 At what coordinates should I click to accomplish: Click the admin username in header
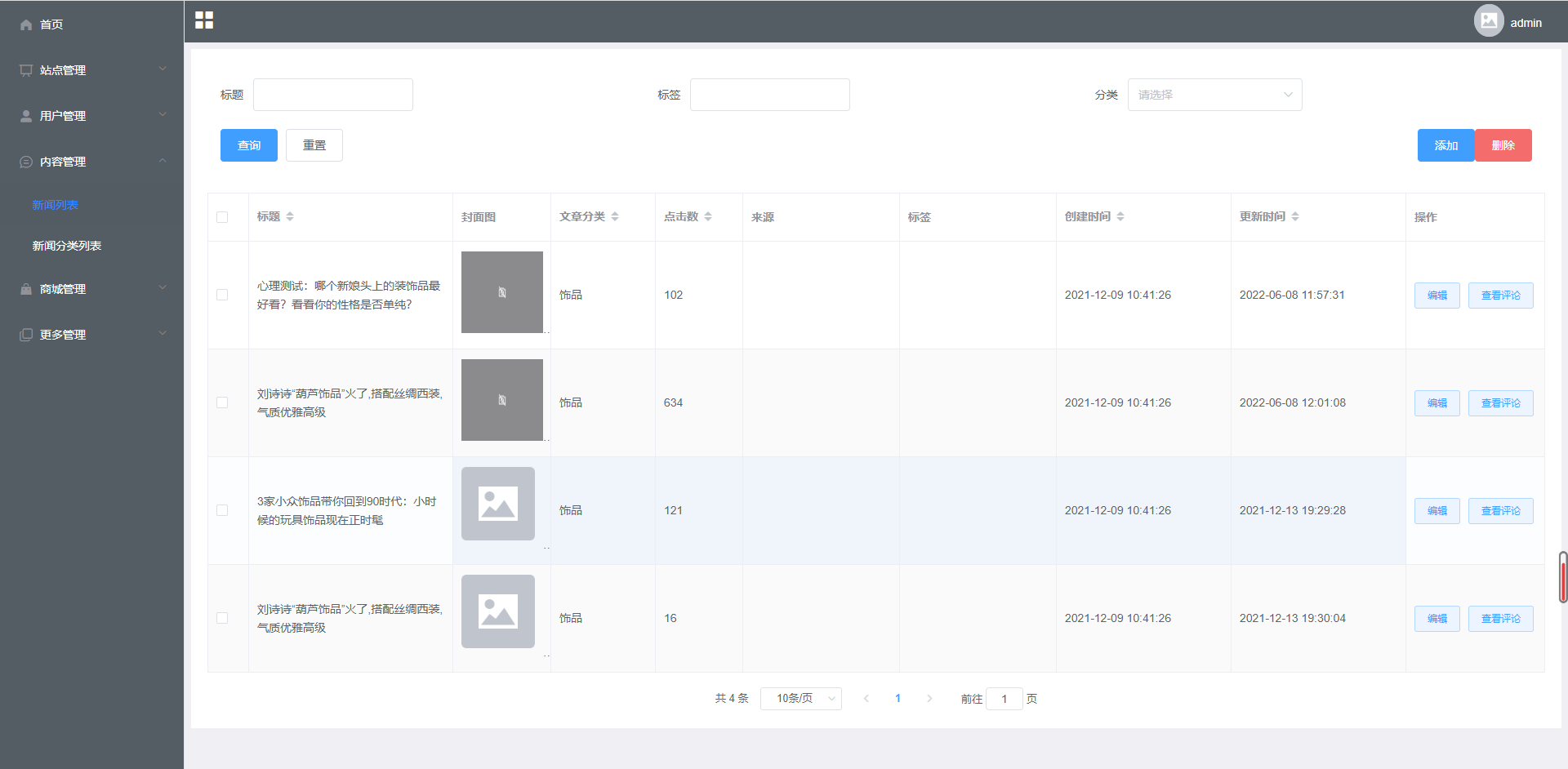pyautogui.click(x=1526, y=23)
